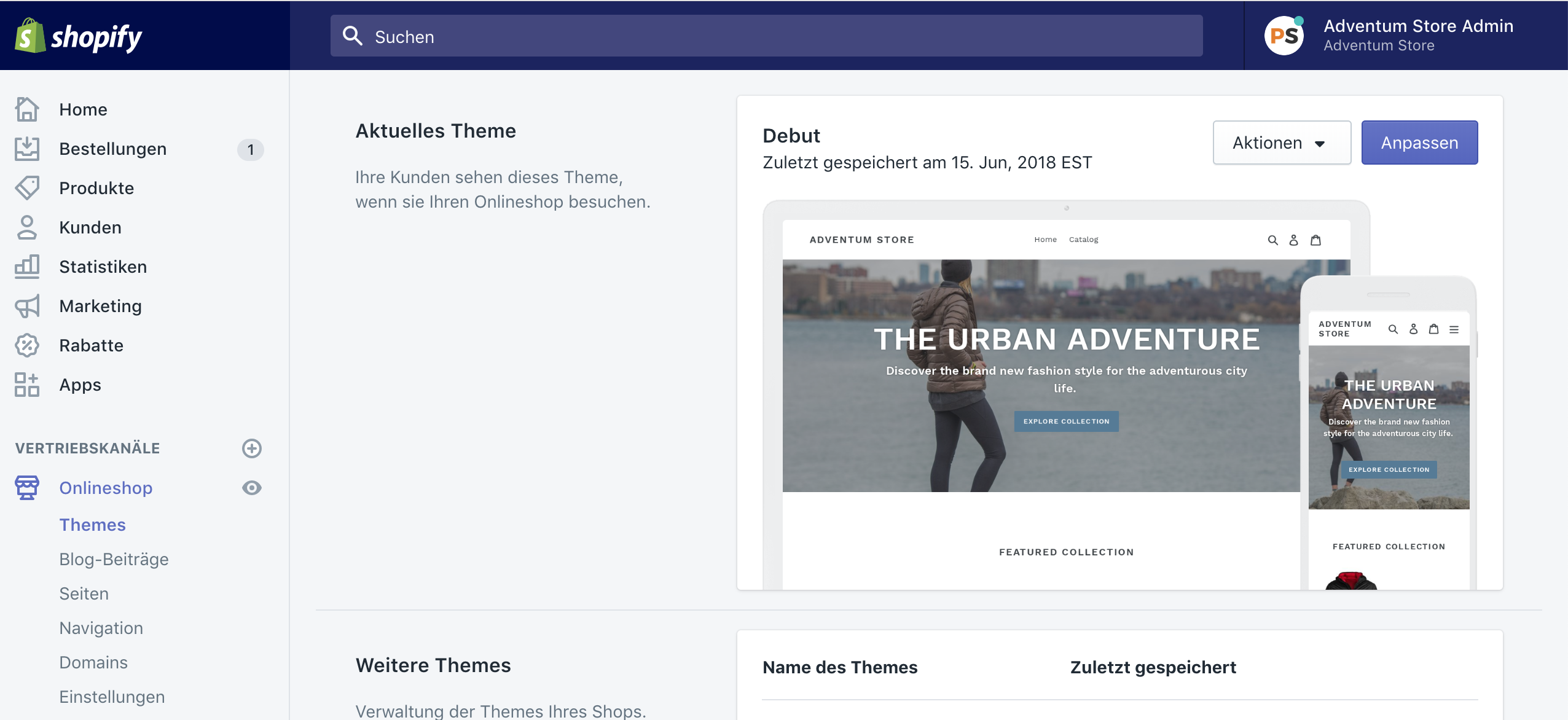
Task: Go to Home in sidebar
Action: pyautogui.click(x=83, y=109)
